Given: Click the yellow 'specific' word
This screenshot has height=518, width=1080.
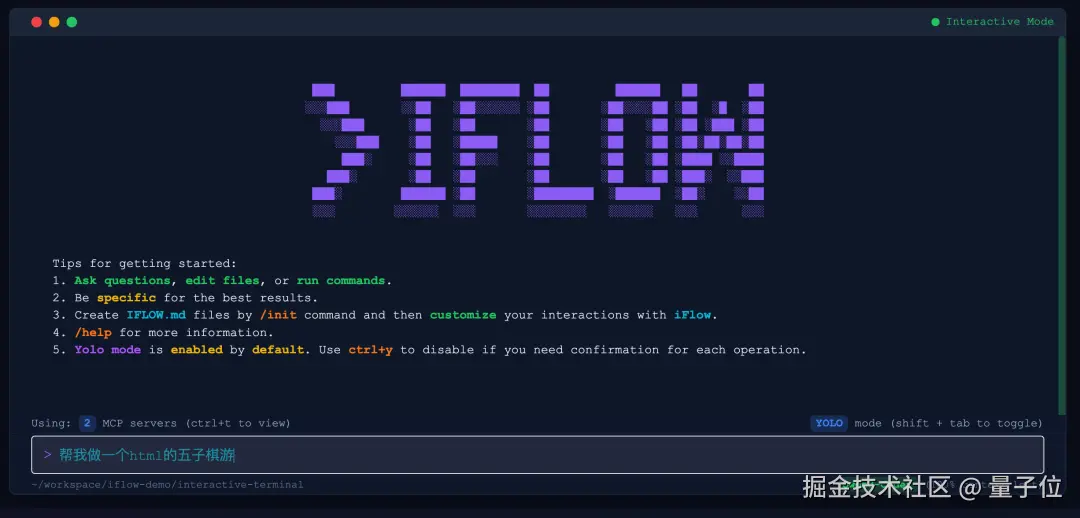Looking at the screenshot, I should [x=127, y=298].
